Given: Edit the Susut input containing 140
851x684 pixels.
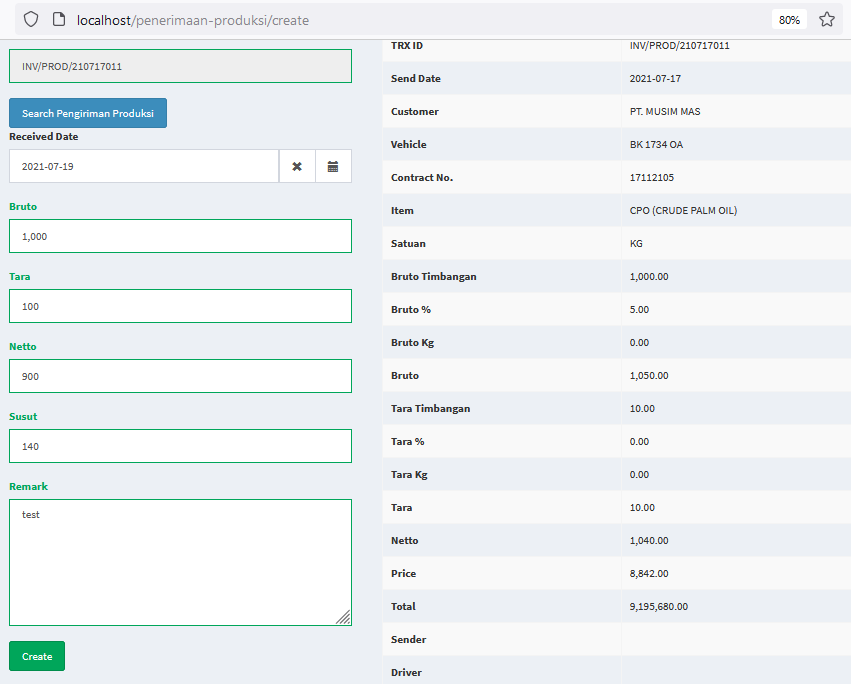Looking at the screenshot, I should (x=180, y=446).
